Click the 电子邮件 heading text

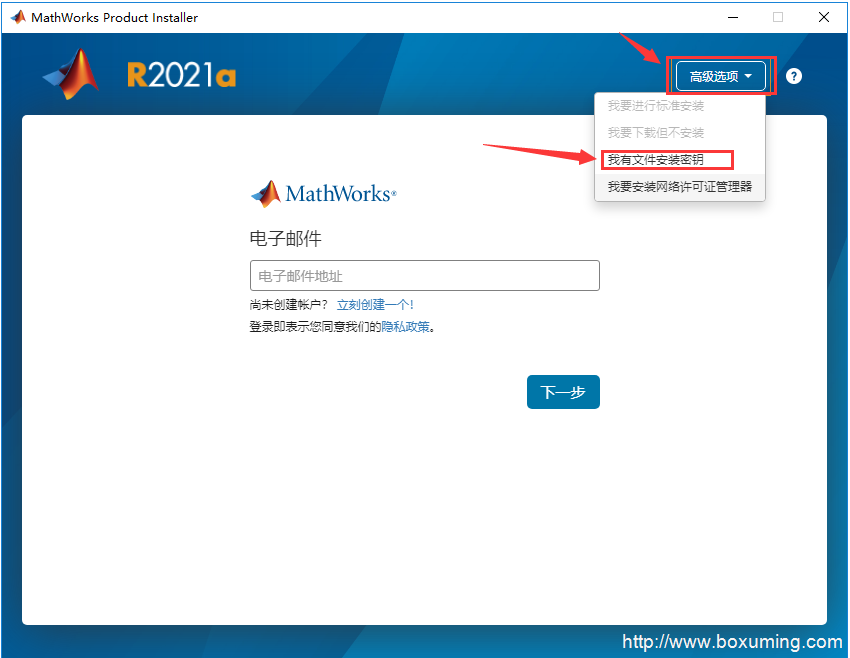click(x=286, y=238)
